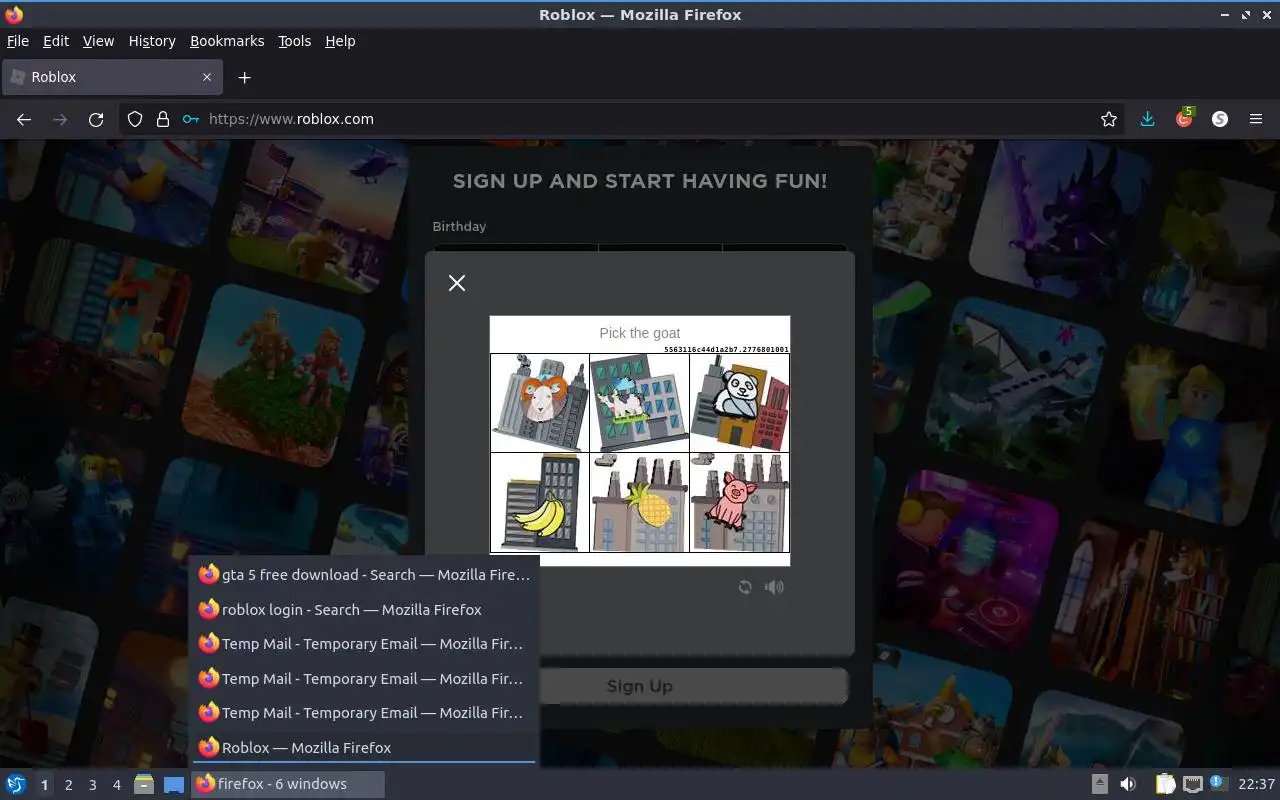Click the 22:37 clock
This screenshot has height=800, width=1280.
point(1257,784)
